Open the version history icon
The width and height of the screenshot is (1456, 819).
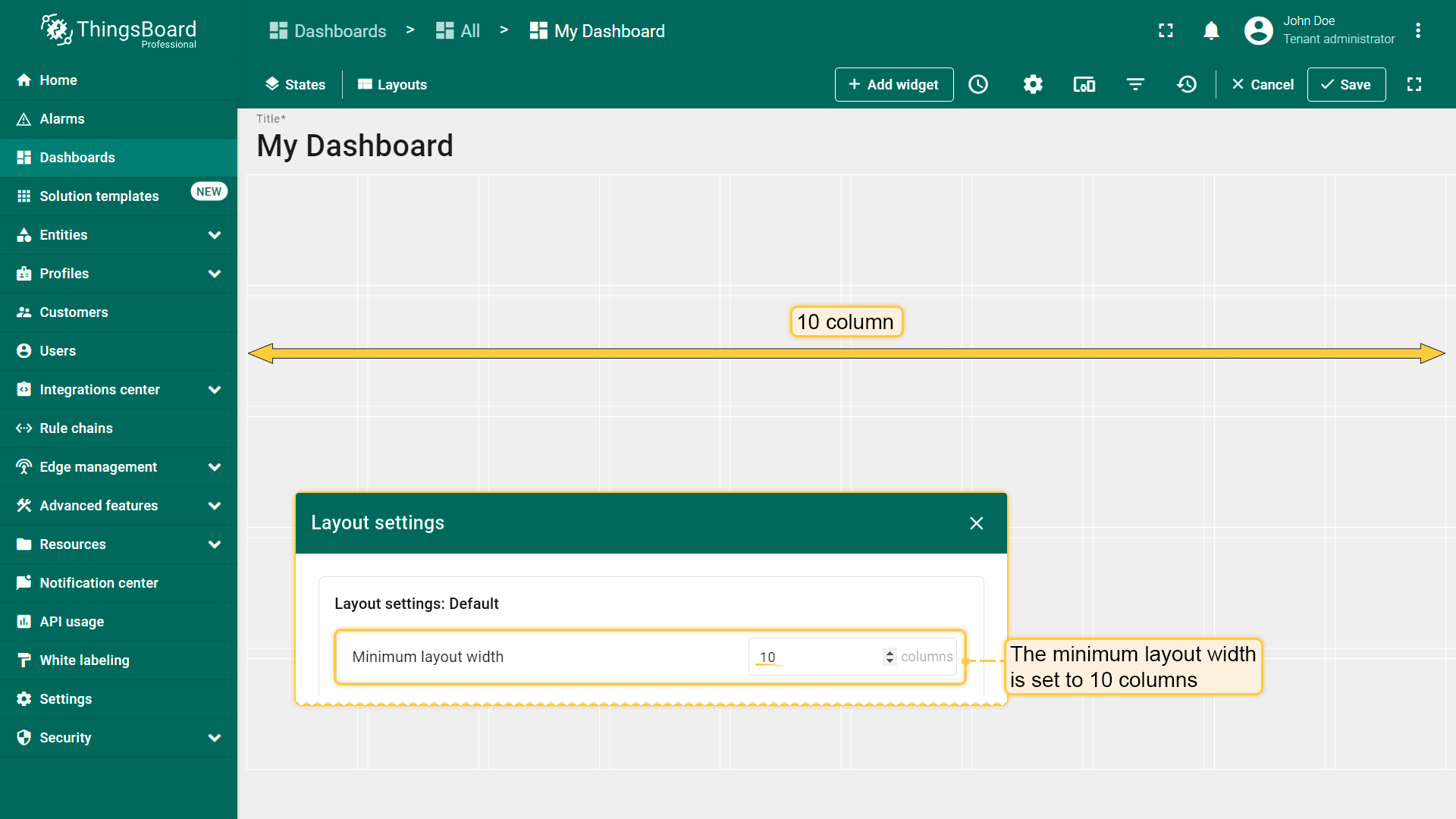pyautogui.click(x=1187, y=84)
